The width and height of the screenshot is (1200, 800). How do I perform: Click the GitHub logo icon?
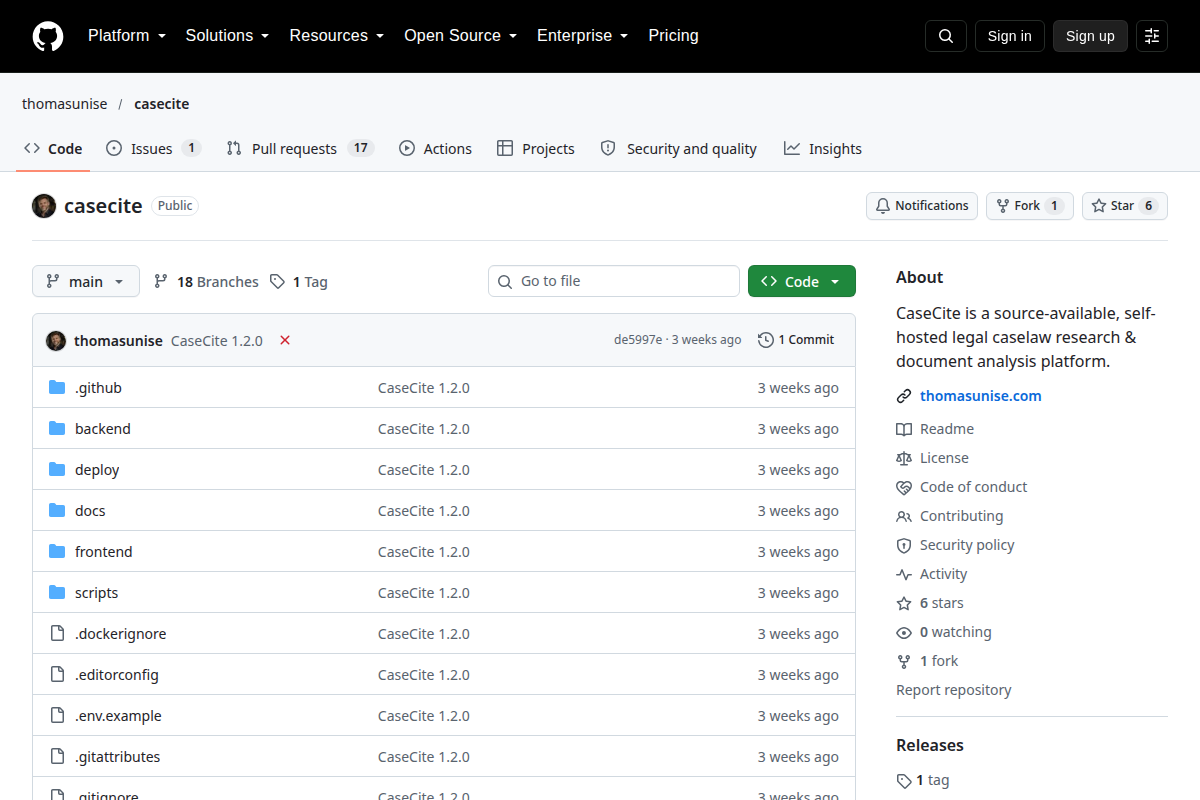48,36
